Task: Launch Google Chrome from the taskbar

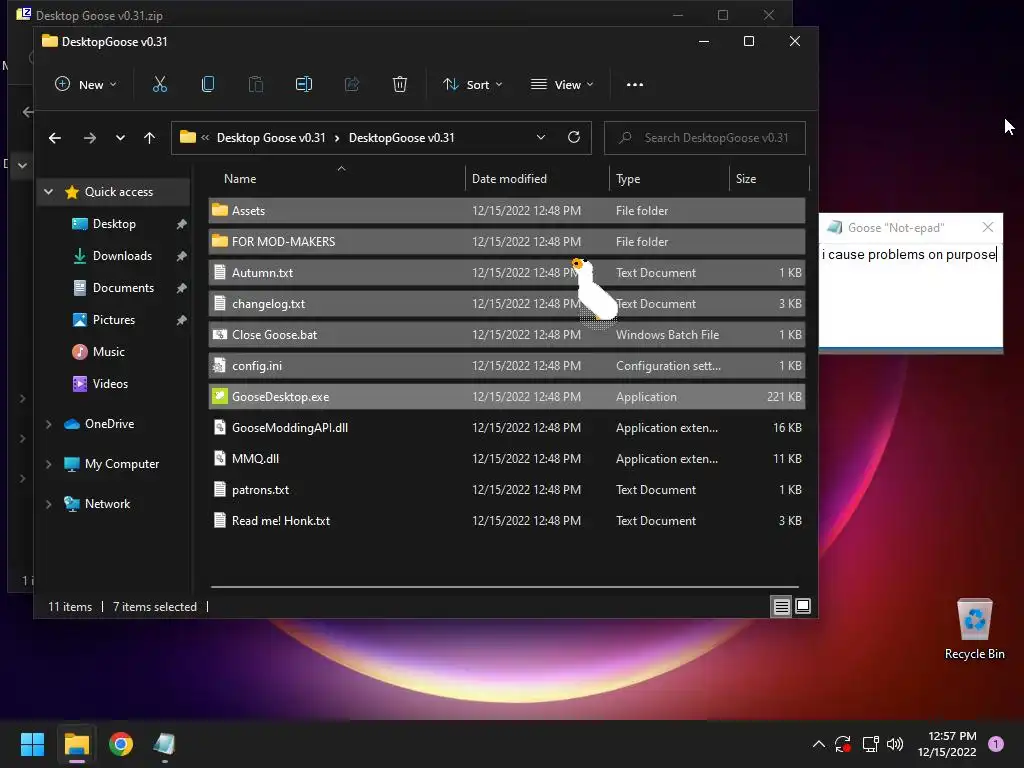Action: click(121, 744)
